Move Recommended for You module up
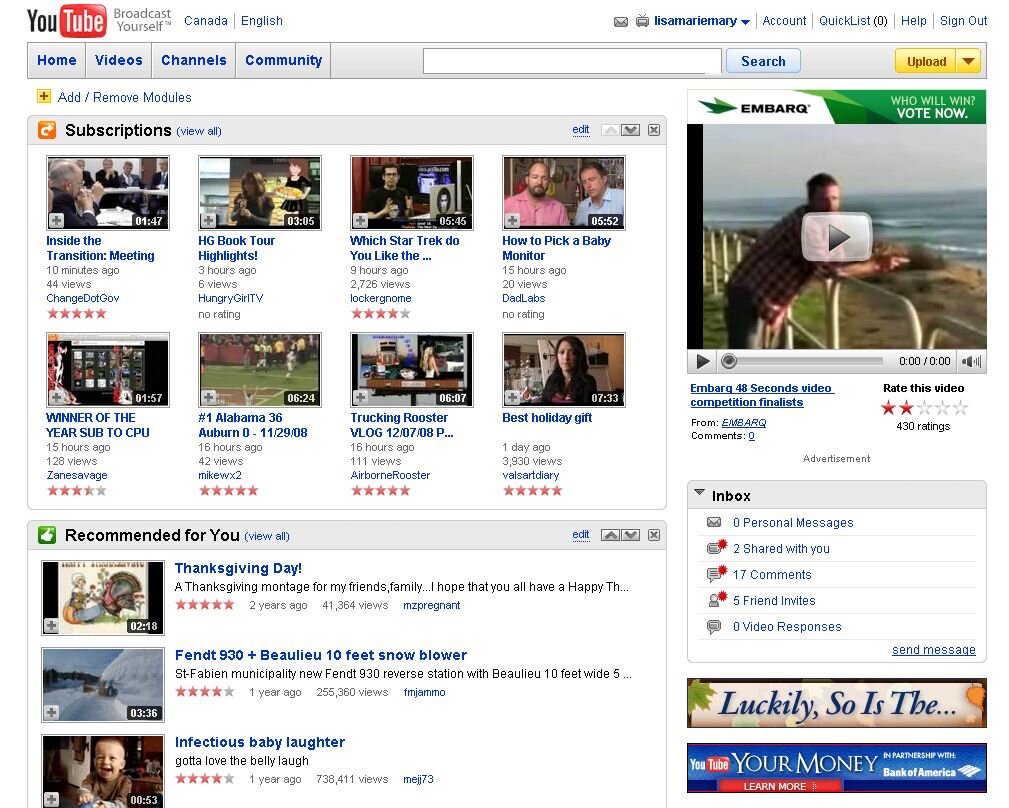The height and width of the screenshot is (808, 1009). click(x=610, y=535)
